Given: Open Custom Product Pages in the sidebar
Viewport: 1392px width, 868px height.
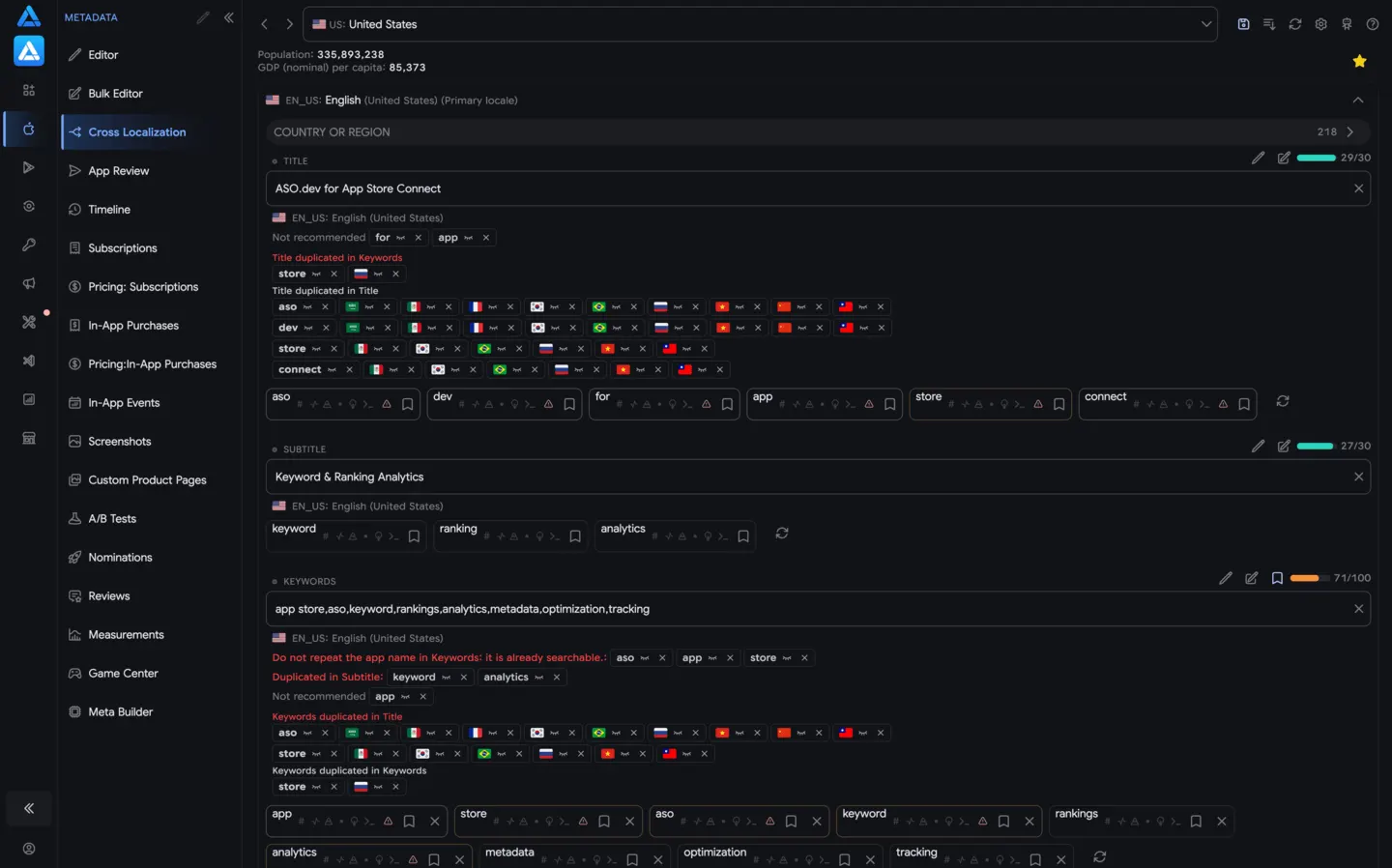Looking at the screenshot, I should click(x=147, y=480).
